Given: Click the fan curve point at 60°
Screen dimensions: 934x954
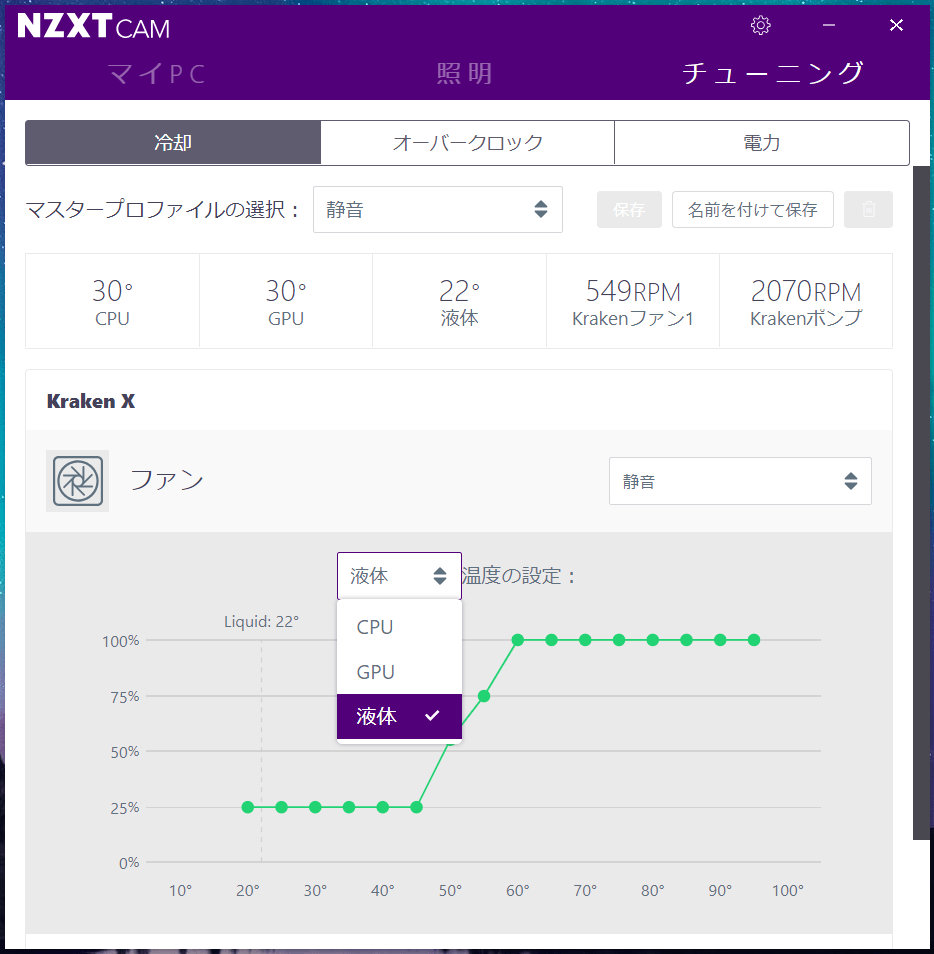Looking at the screenshot, I should (x=518, y=640).
